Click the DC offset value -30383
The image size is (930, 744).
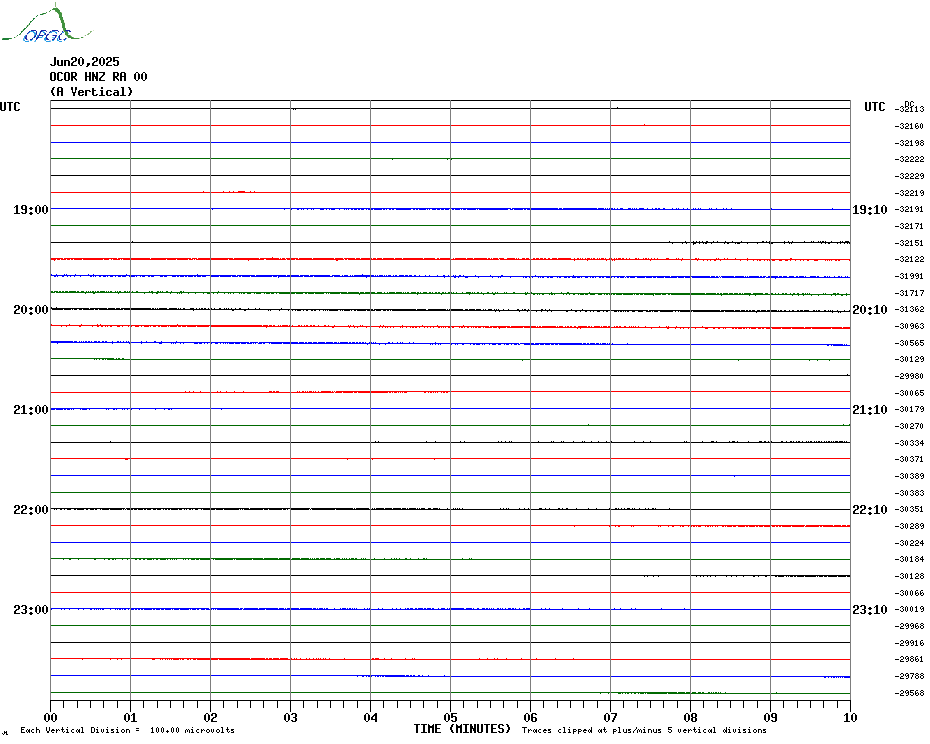(909, 493)
